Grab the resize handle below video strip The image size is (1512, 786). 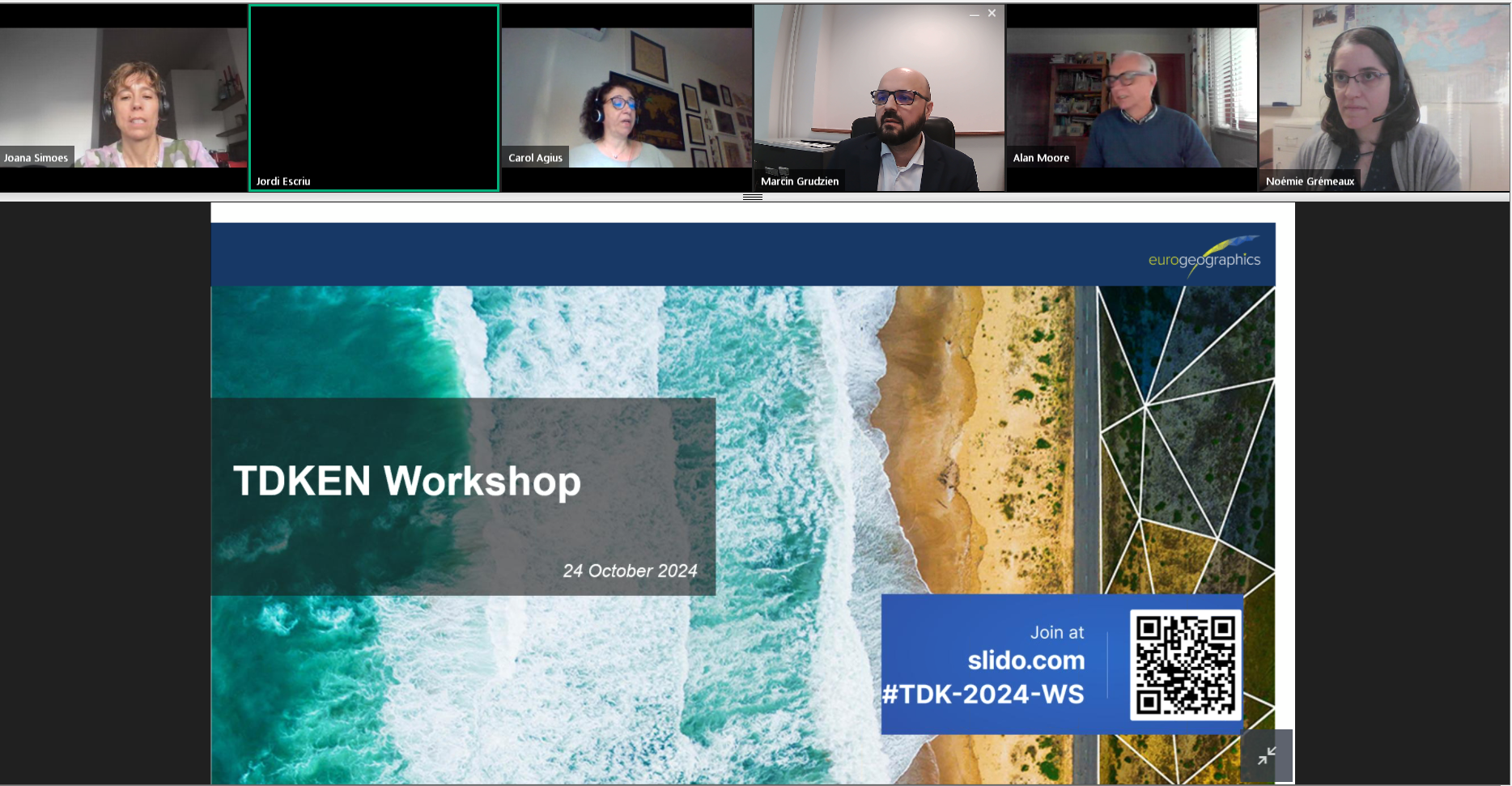[753, 198]
